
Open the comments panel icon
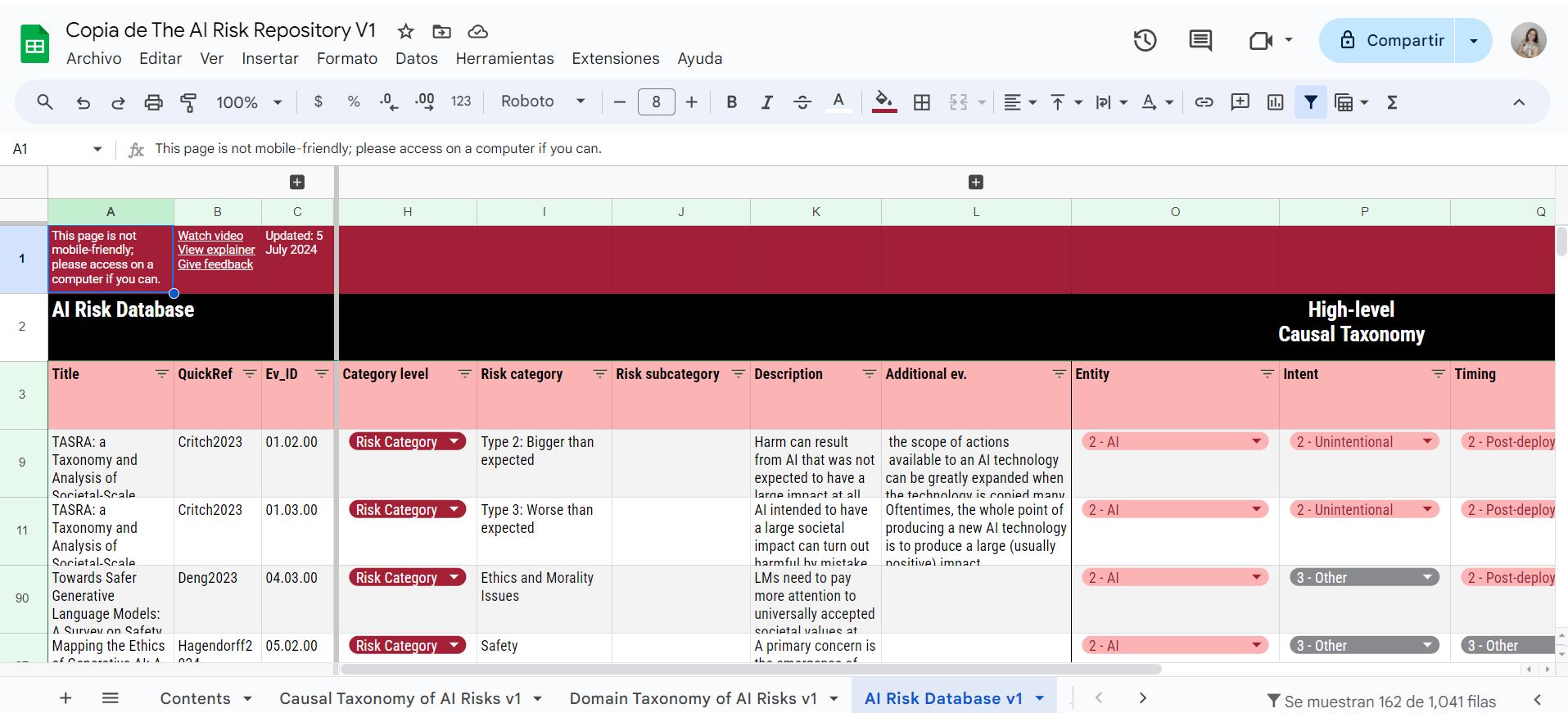tap(1200, 40)
